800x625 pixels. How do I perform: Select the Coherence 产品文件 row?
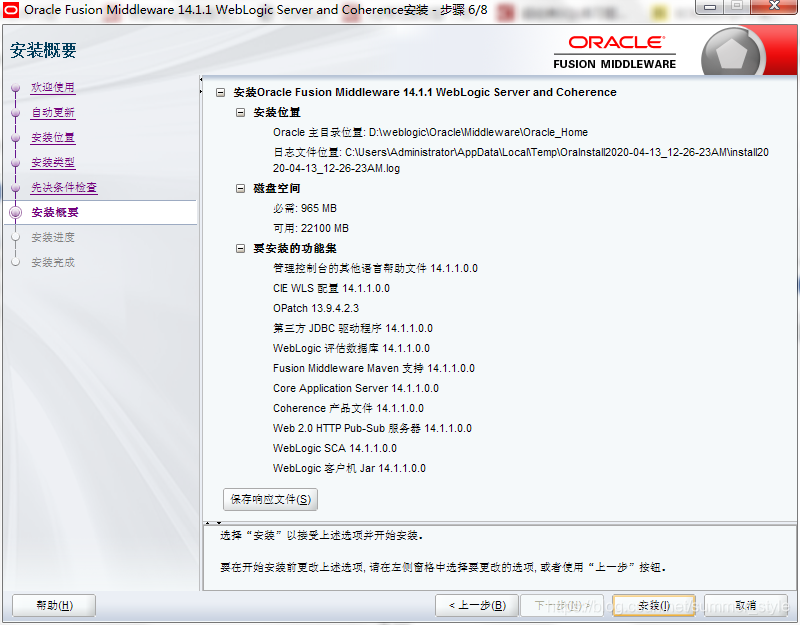pos(348,408)
